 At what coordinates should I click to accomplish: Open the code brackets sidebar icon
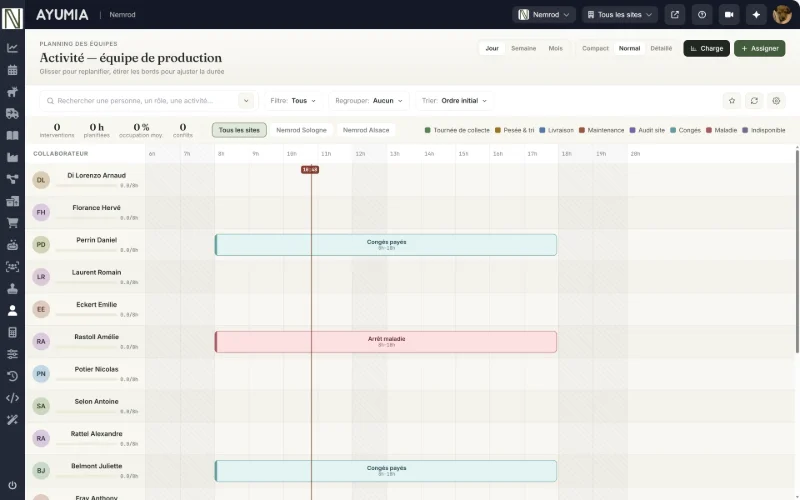[x=12, y=398]
